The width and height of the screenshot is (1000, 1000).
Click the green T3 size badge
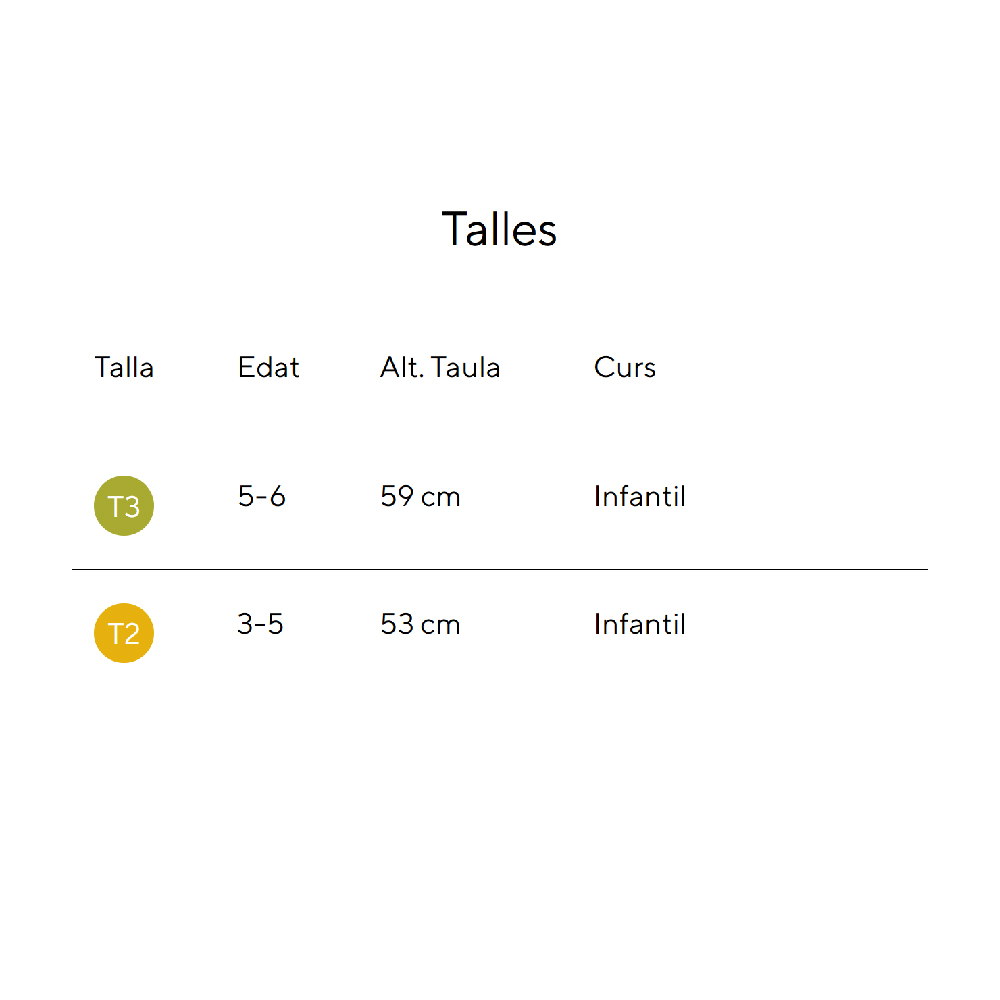tap(124, 506)
